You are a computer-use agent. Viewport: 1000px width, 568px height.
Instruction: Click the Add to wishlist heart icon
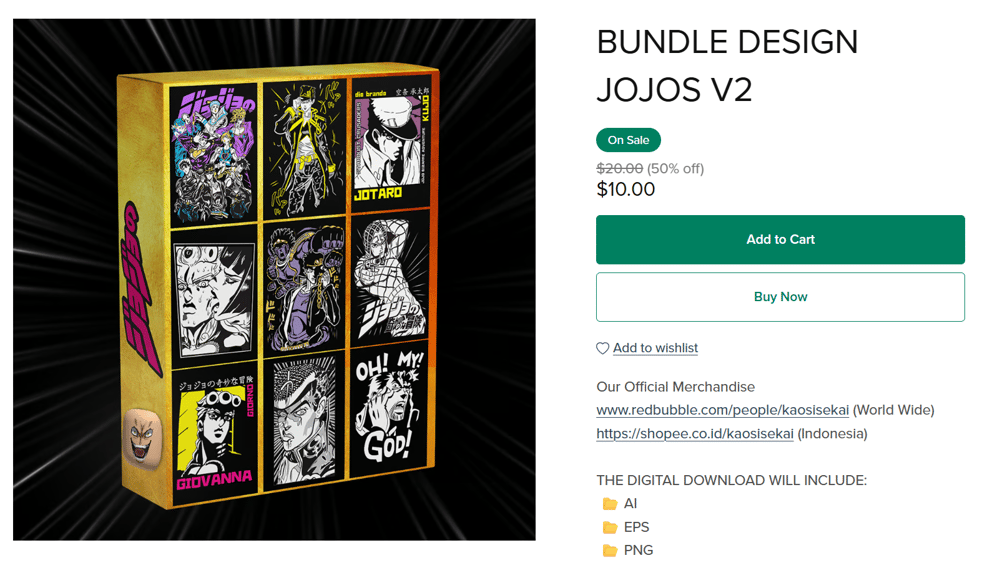tap(602, 348)
